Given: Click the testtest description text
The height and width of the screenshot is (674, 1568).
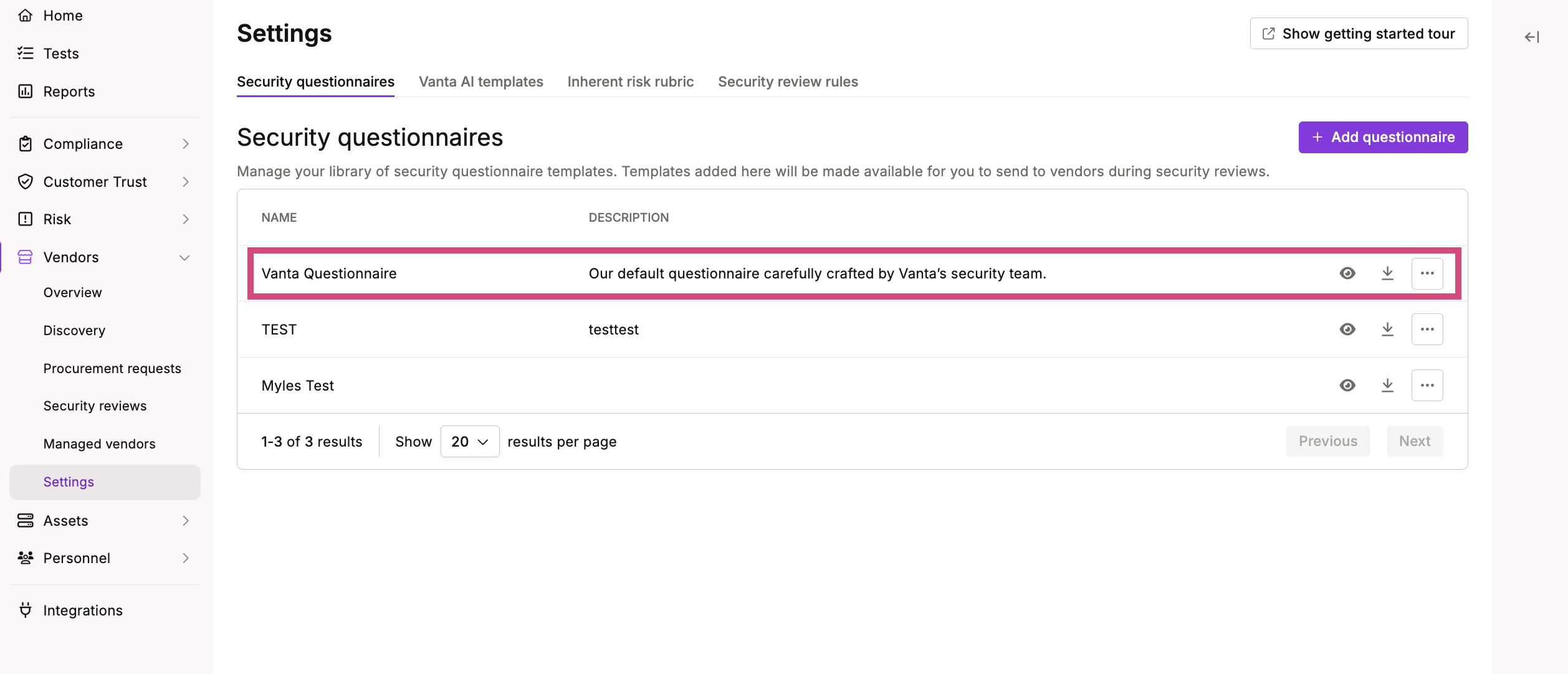Looking at the screenshot, I should [614, 330].
